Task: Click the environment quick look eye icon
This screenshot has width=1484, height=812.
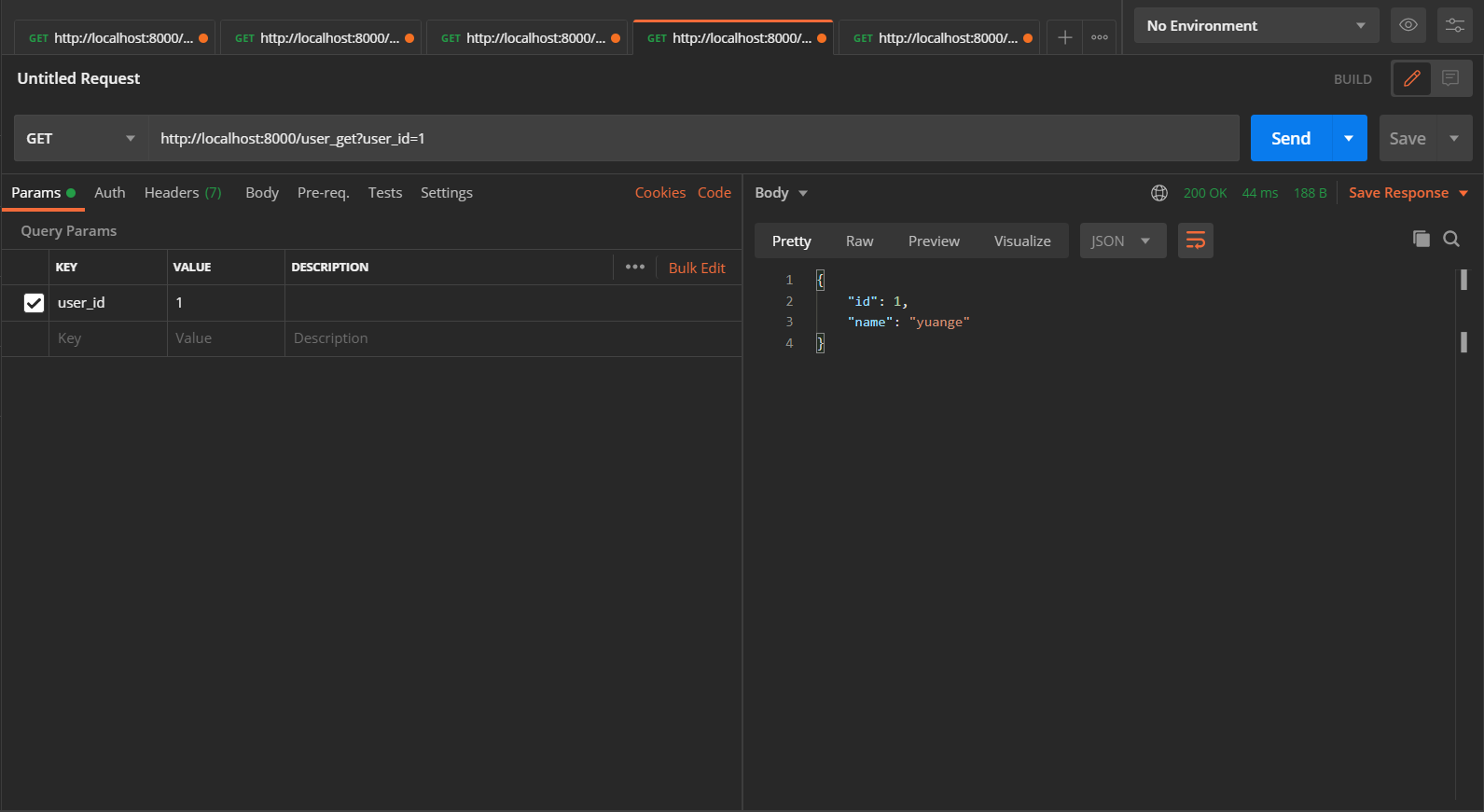Action: [1408, 25]
